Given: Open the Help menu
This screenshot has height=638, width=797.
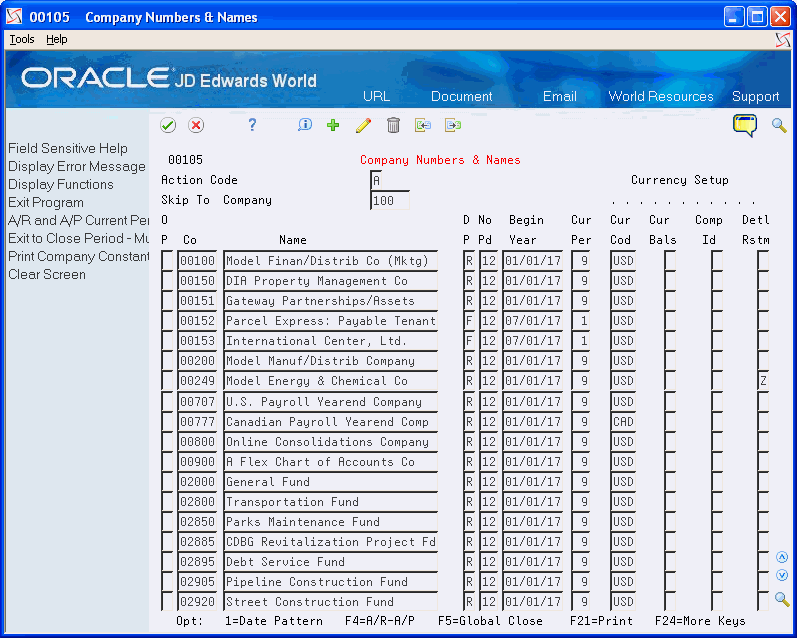Looking at the screenshot, I should [56, 39].
